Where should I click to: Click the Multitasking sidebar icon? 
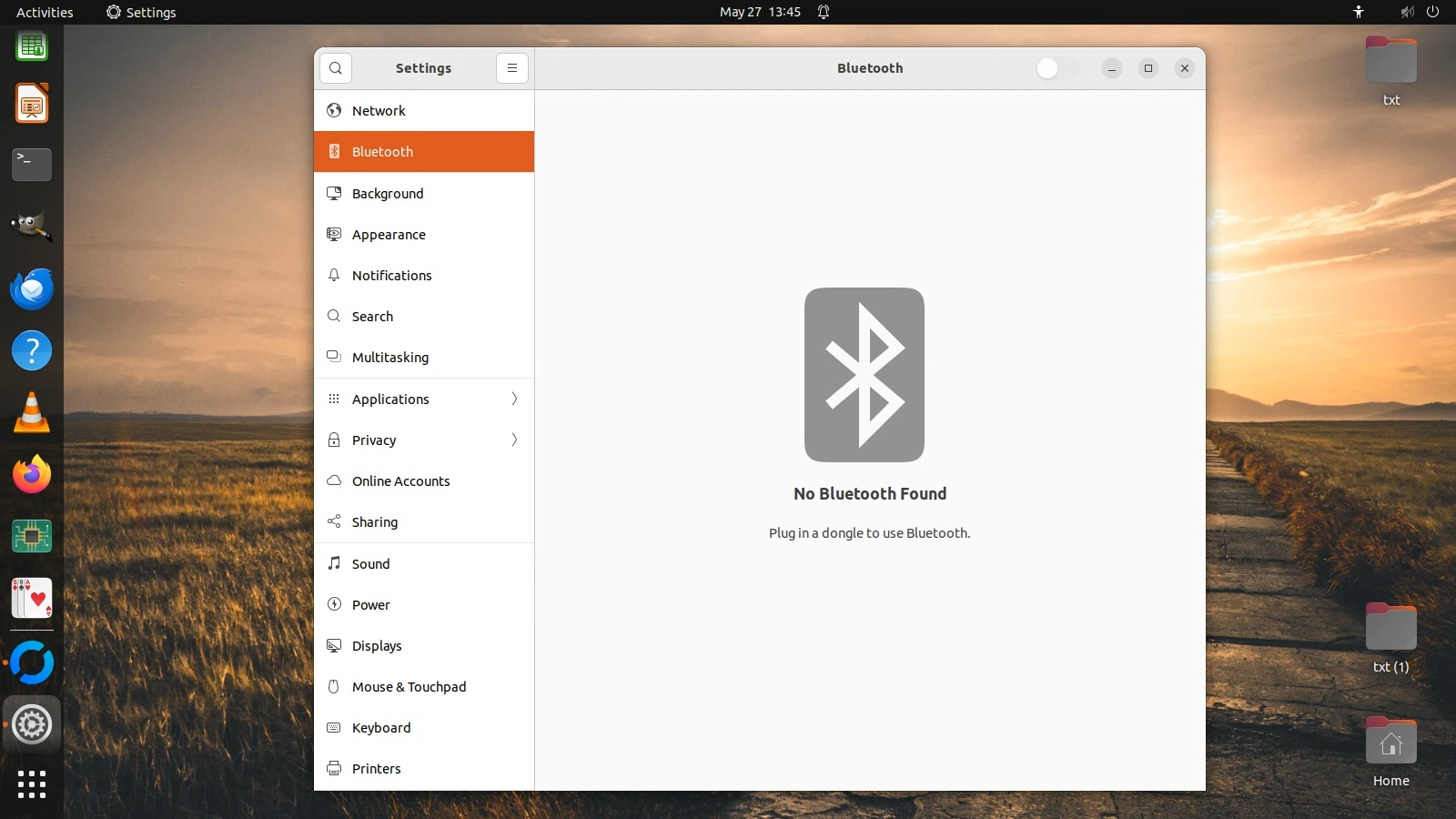click(334, 358)
